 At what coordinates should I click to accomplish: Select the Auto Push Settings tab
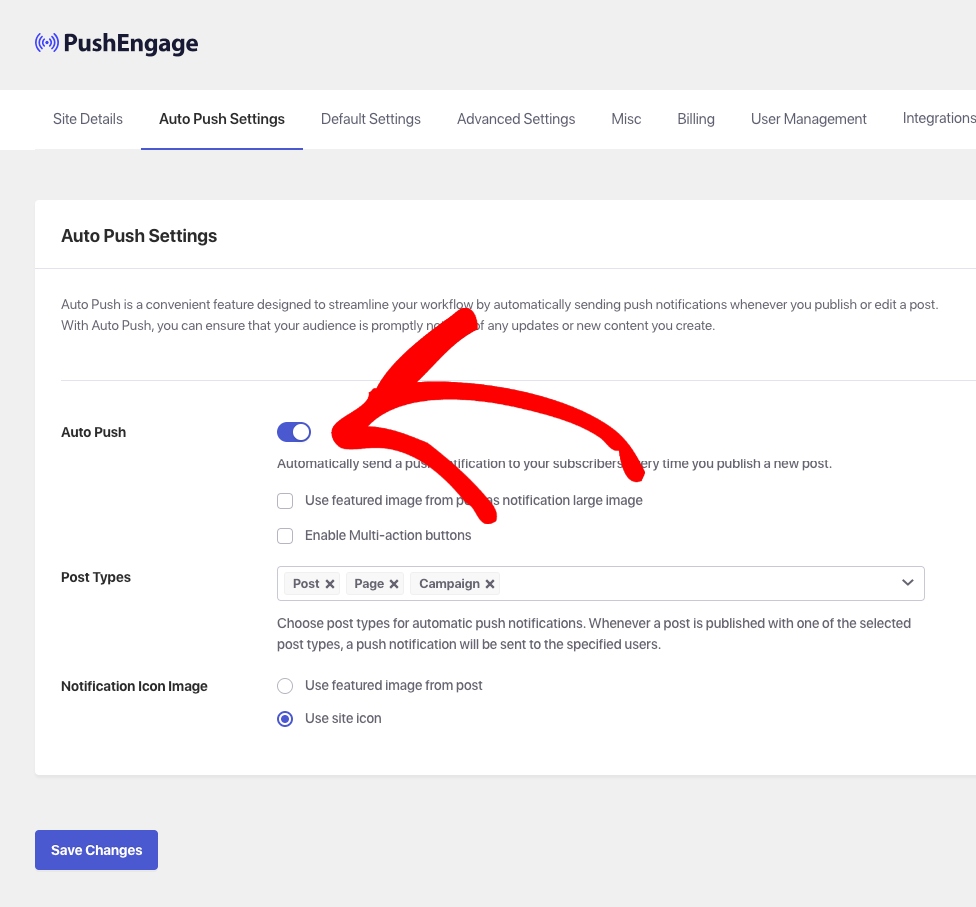pyautogui.click(x=222, y=119)
